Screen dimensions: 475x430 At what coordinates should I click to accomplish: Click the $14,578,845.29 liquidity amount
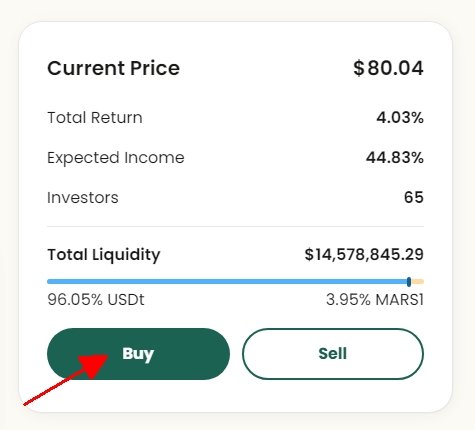tap(364, 254)
